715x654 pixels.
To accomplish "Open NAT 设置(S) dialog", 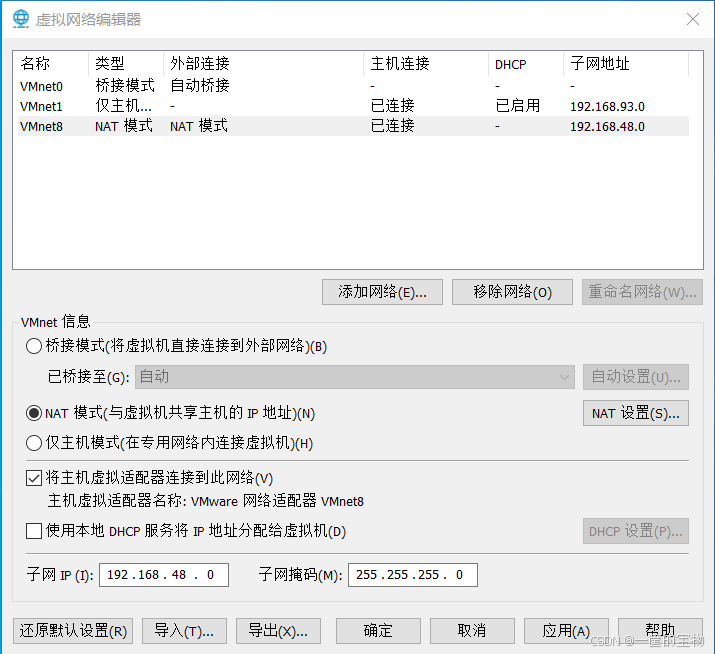I will tap(636, 413).
